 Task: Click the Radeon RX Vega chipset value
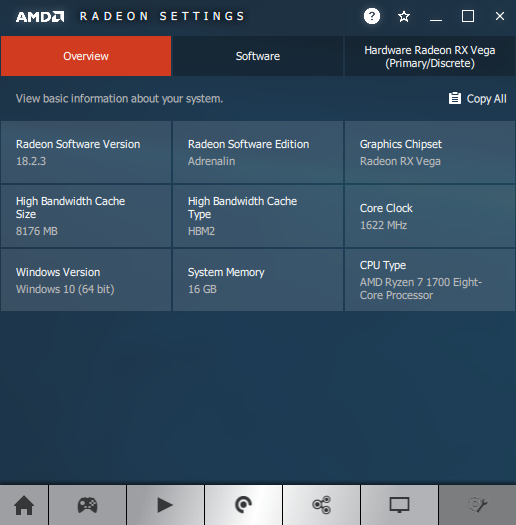coord(400,161)
